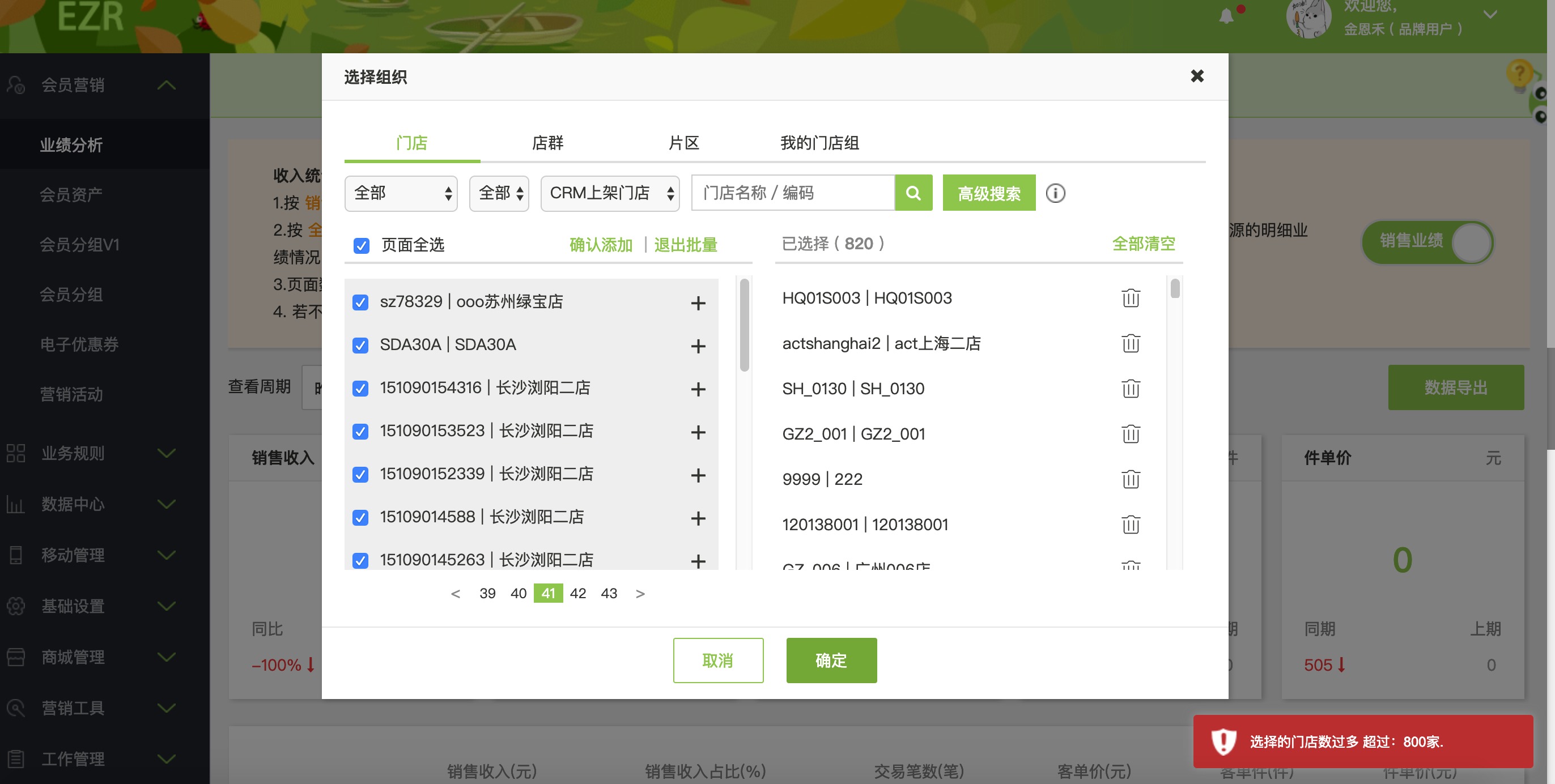This screenshot has width=1555, height=784.
Task: Click the green search magnifier button
Action: 914,193
